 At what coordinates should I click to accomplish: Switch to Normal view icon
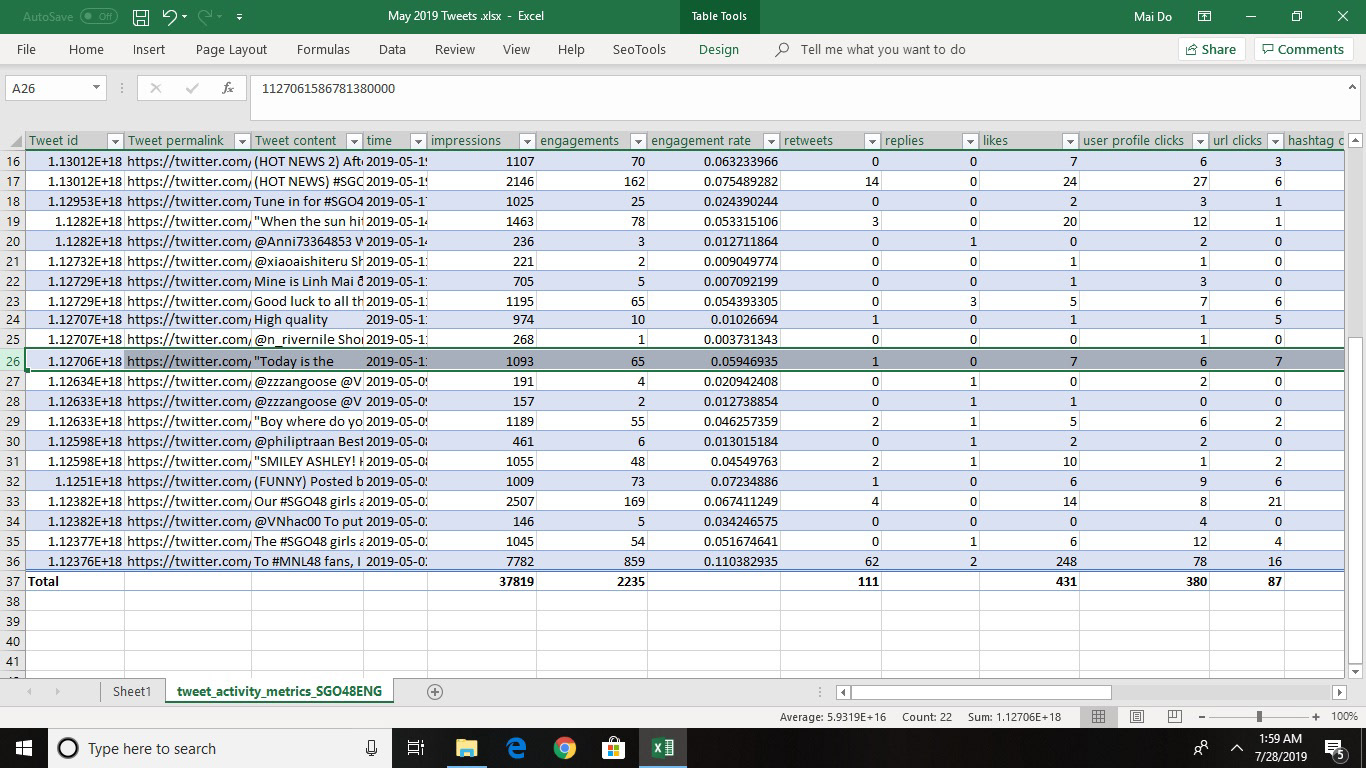pyautogui.click(x=1098, y=717)
